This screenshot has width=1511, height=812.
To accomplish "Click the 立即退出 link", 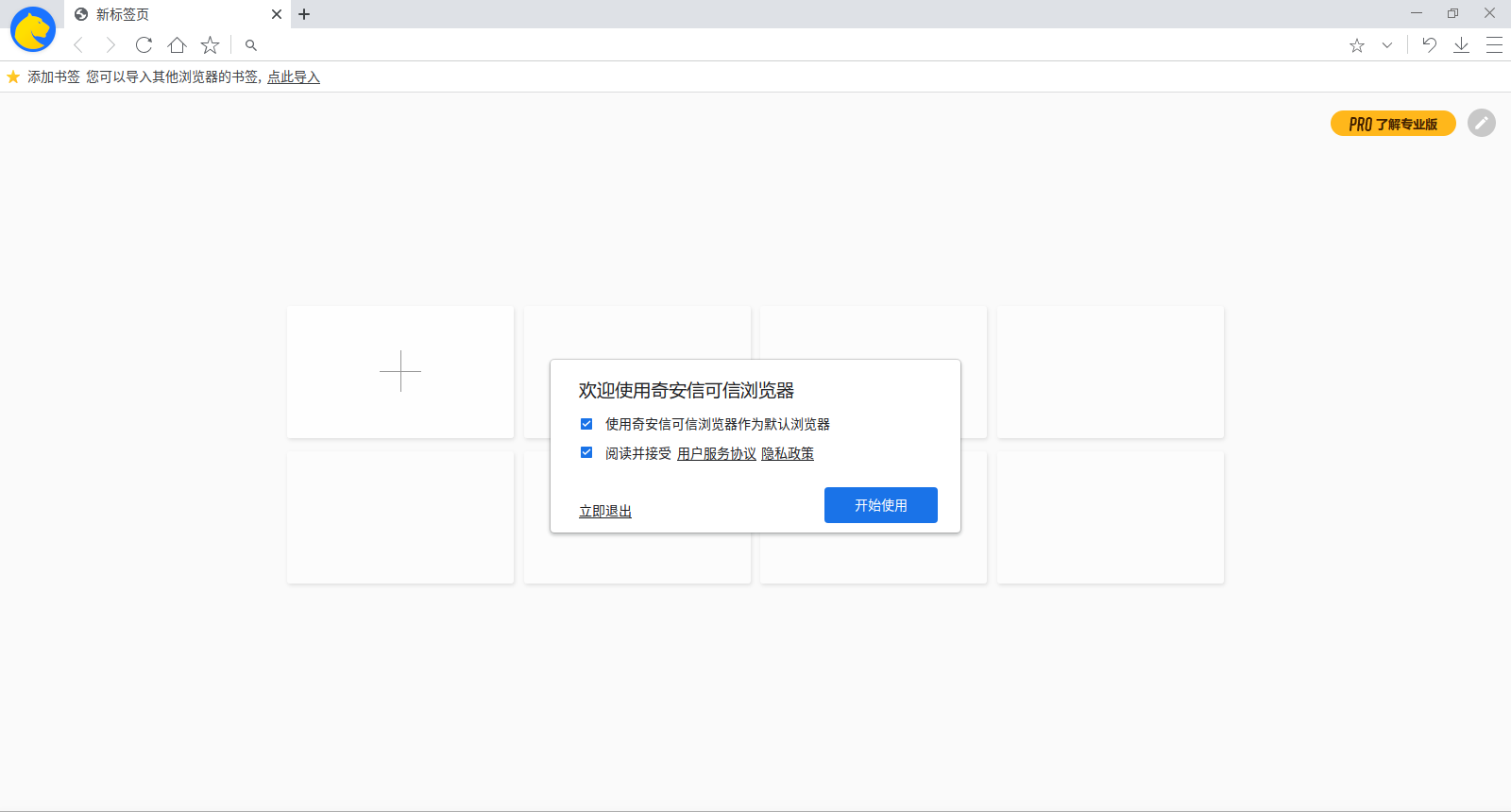I will pos(605,511).
